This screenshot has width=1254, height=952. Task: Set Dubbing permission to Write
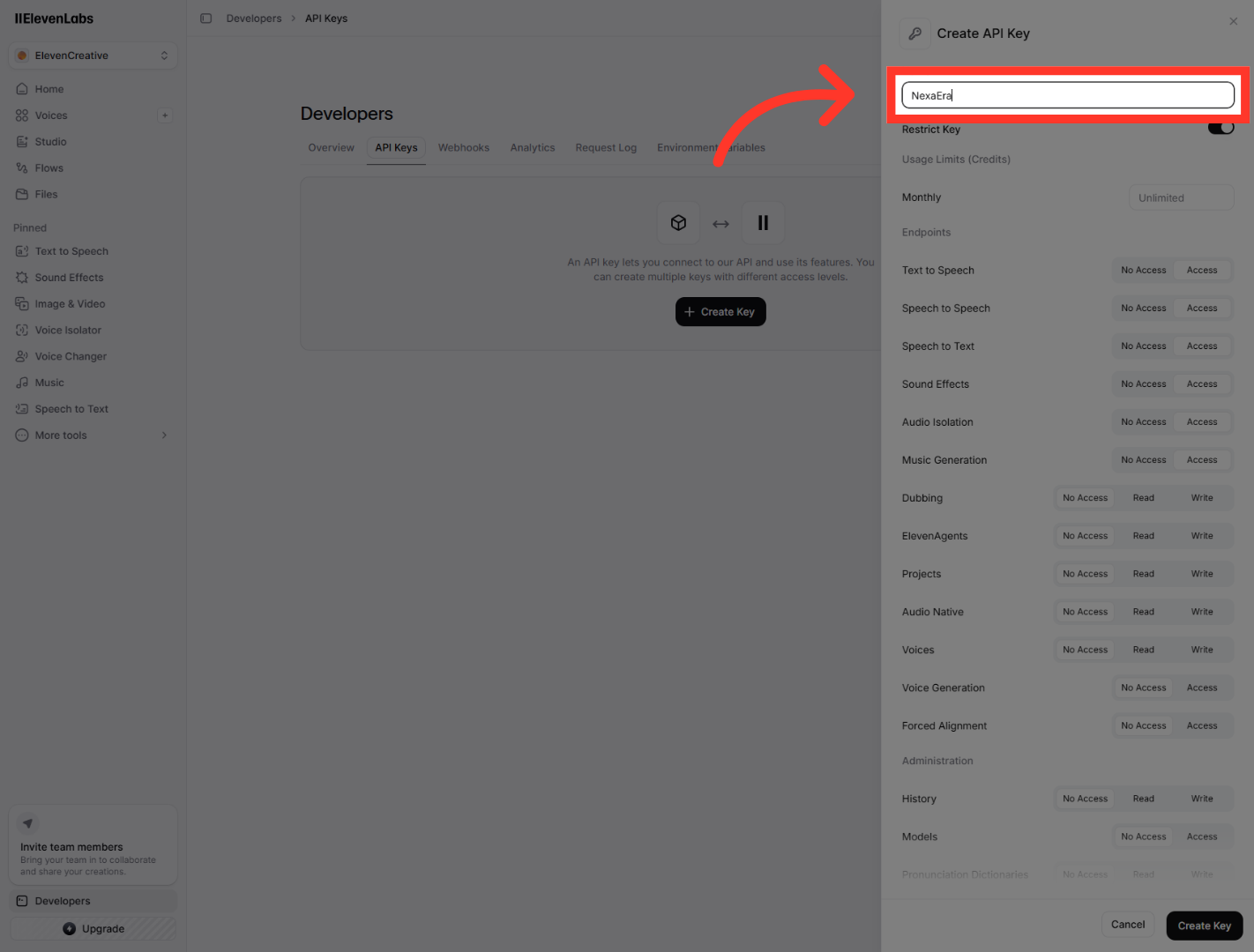tap(1202, 498)
